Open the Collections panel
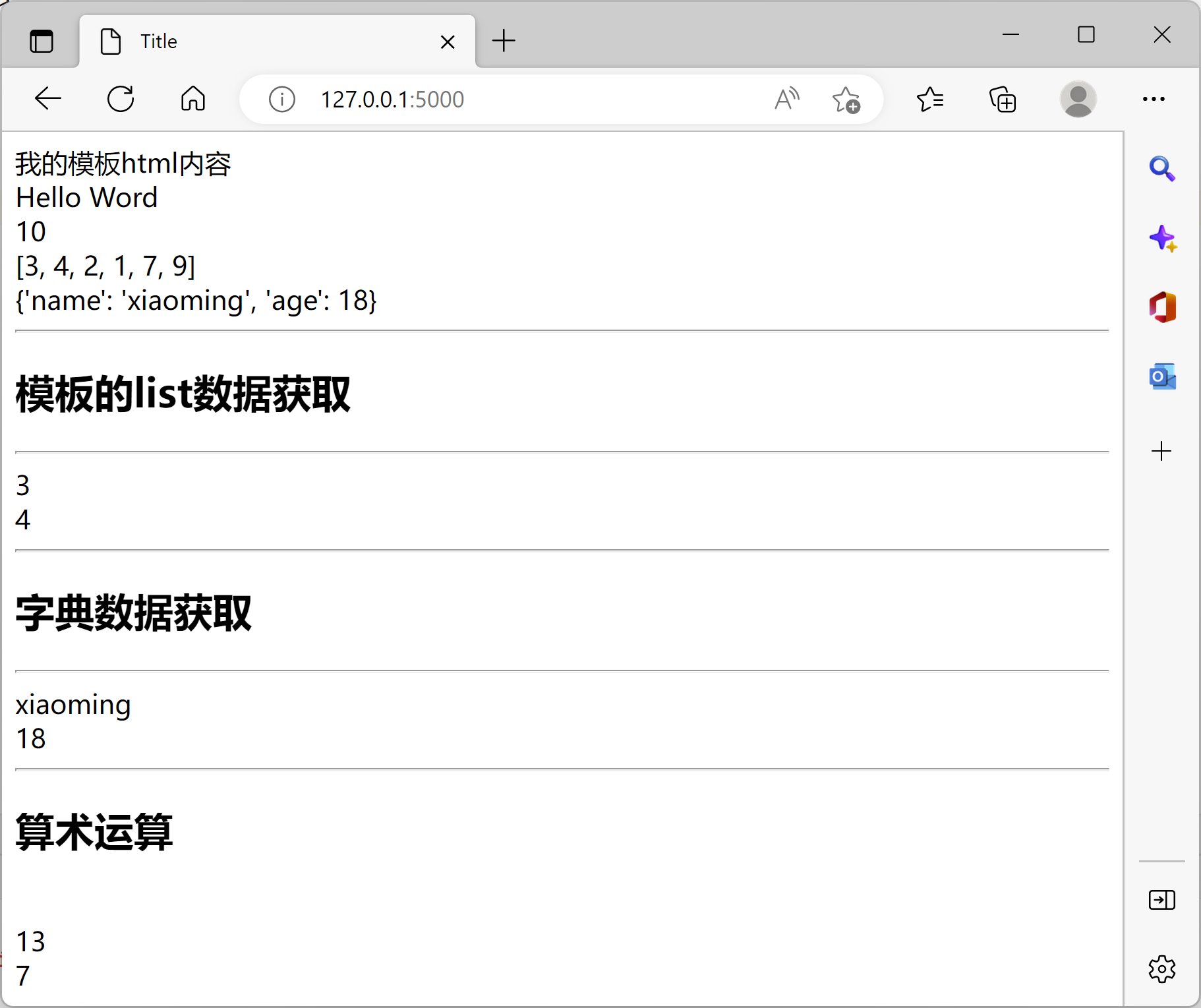Image resolution: width=1201 pixels, height=1008 pixels. coord(1003,100)
